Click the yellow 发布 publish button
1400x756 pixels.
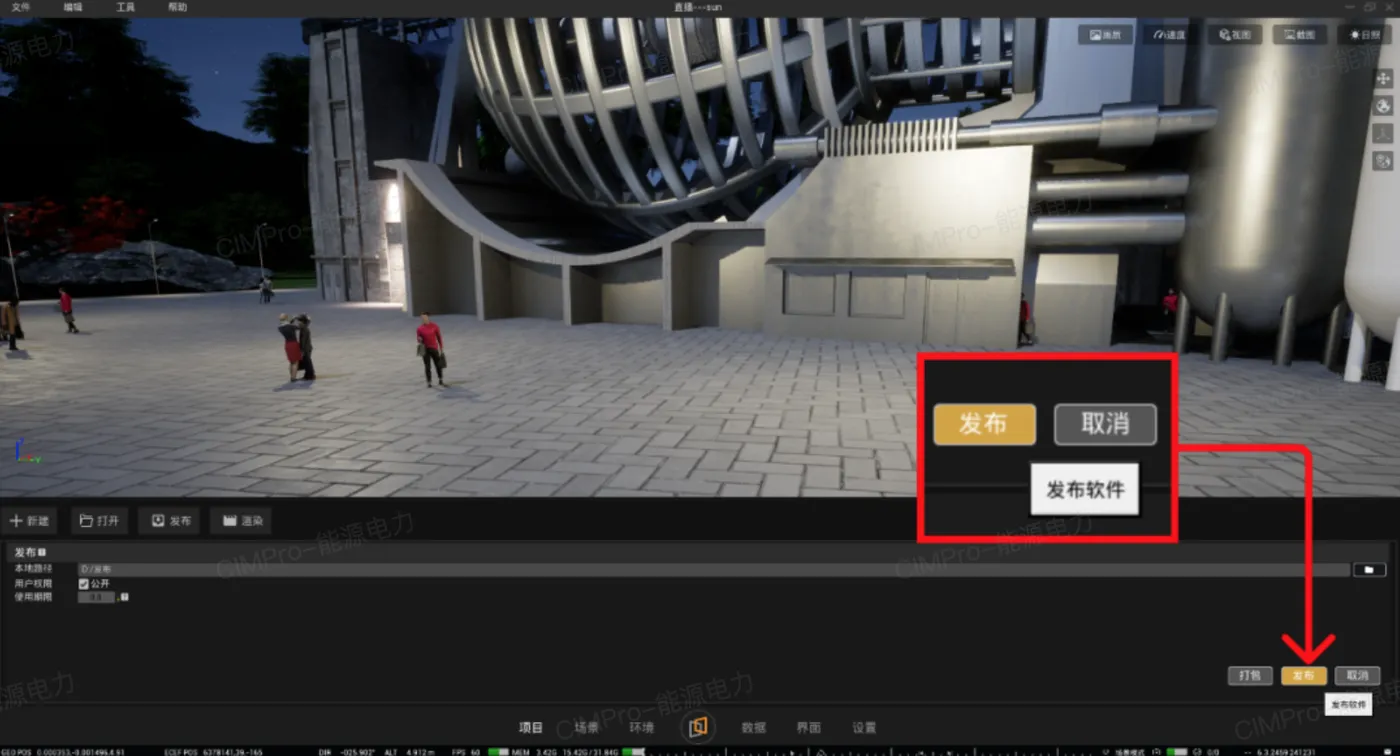pyautogui.click(x=1304, y=676)
